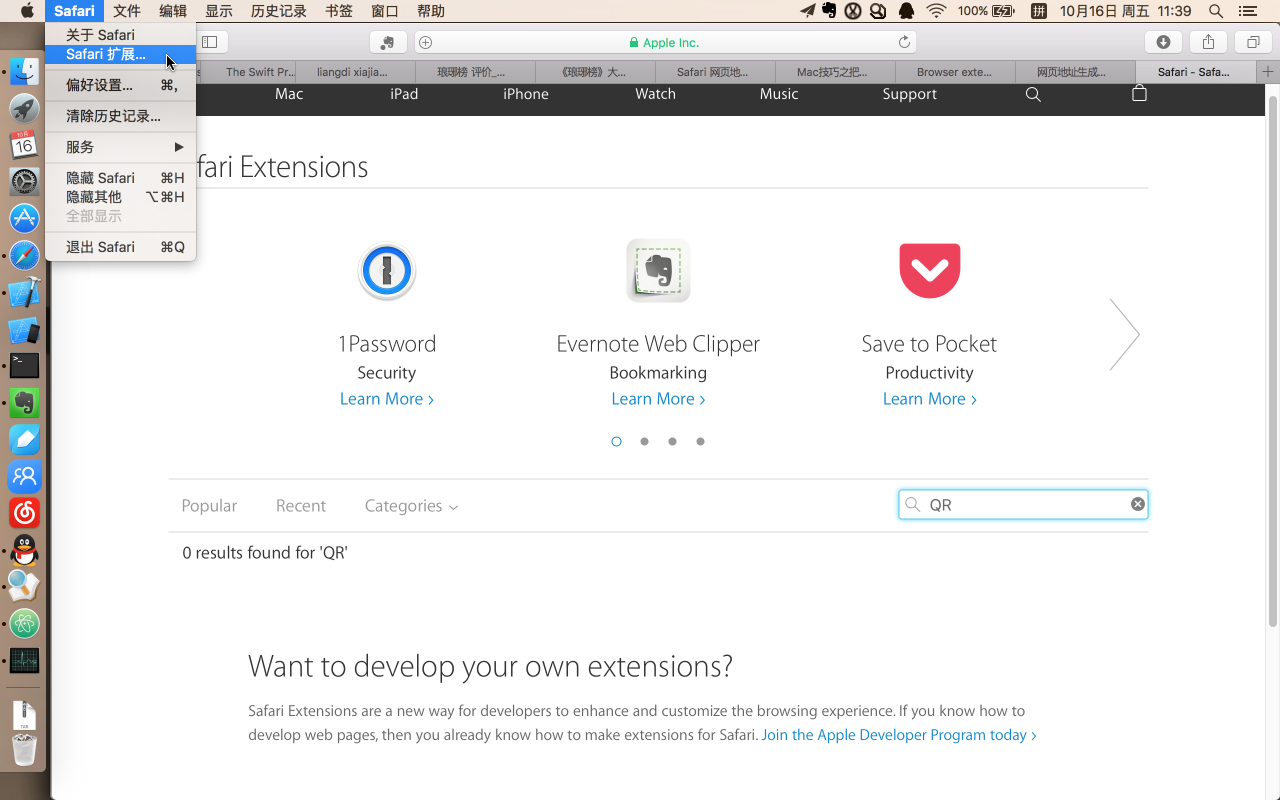Click the Evernote Web Clipper extension icon
The height and width of the screenshot is (800, 1280).
tap(658, 270)
